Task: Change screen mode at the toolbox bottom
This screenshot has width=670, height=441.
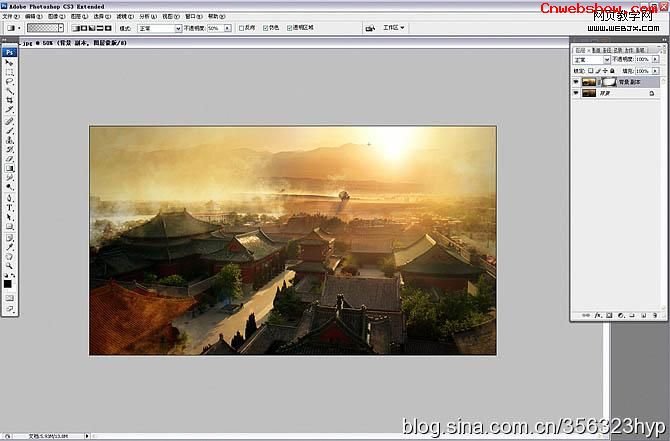Action: 9,309
